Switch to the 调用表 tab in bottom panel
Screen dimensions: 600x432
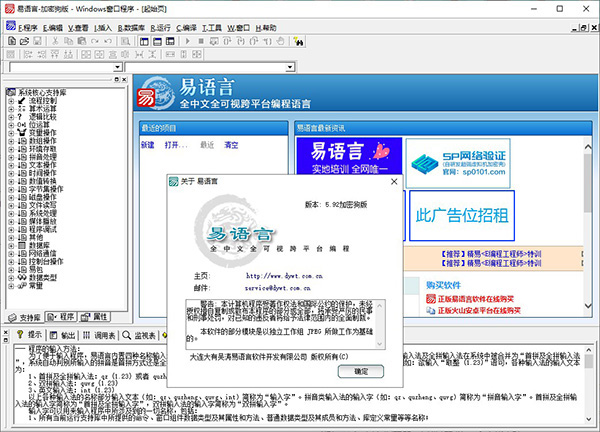point(99,336)
